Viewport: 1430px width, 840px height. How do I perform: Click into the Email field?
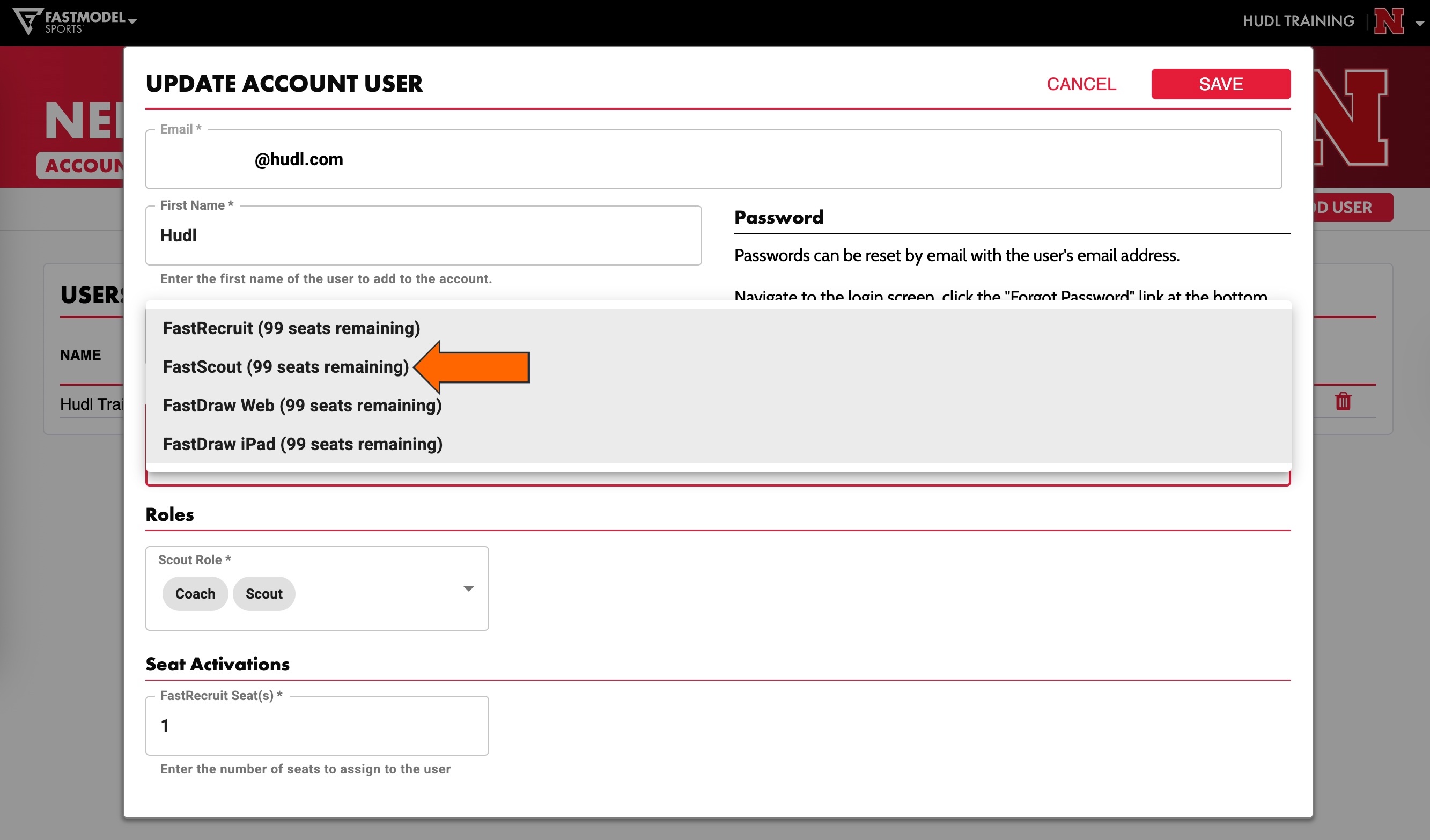[713, 159]
